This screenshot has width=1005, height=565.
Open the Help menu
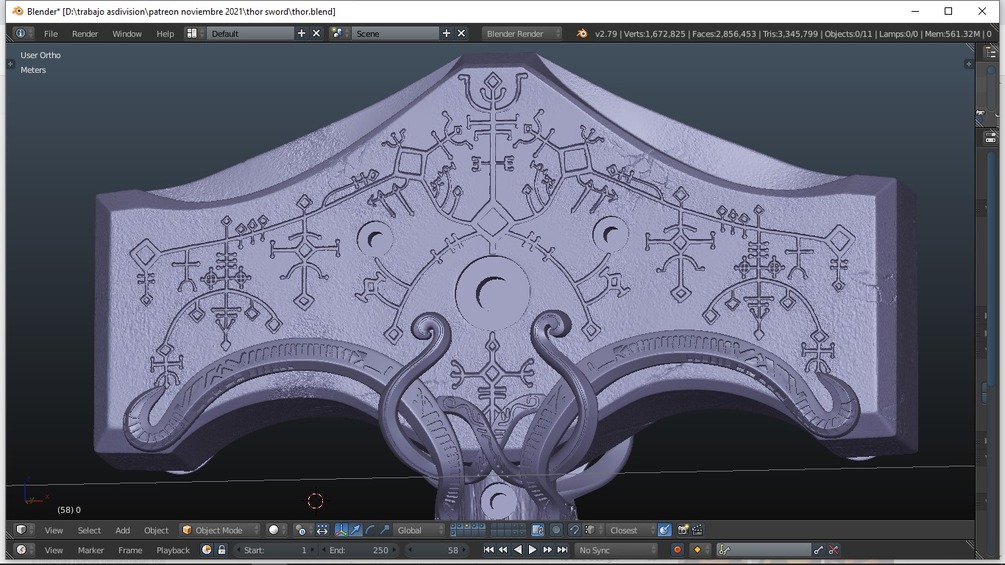click(165, 33)
